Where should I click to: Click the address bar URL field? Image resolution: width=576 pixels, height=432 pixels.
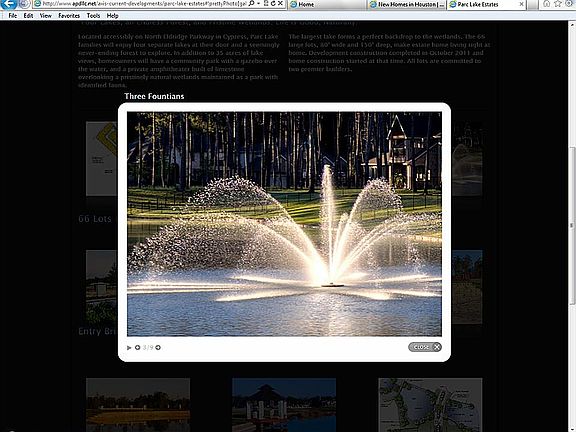coord(140,4)
